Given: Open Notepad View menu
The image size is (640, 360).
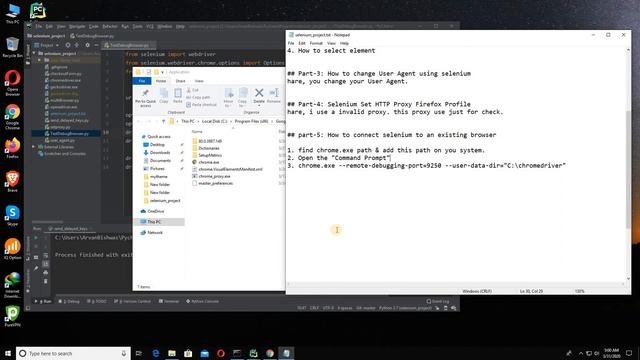Looking at the screenshot, I should coord(331,43).
